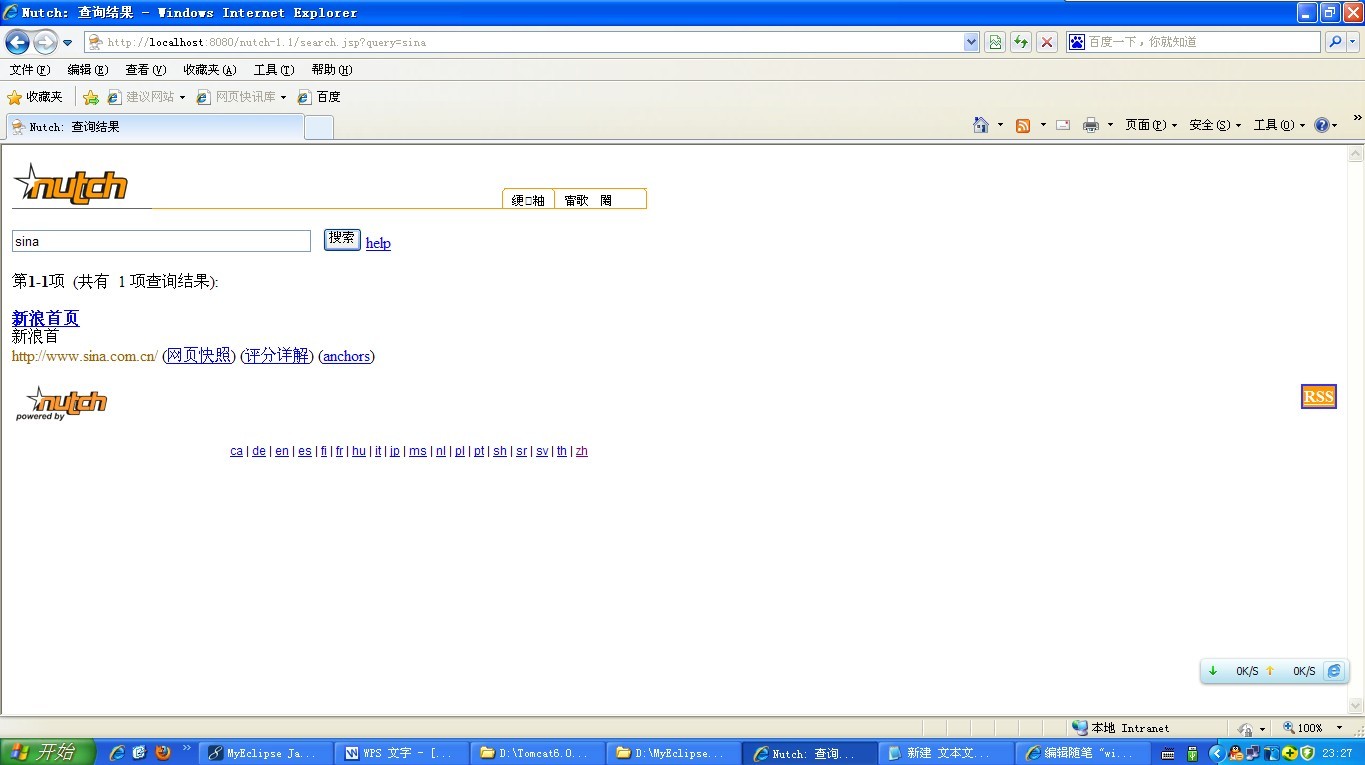
Task: Open the 编辑(E) menu
Action: pyautogui.click(x=88, y=70)
